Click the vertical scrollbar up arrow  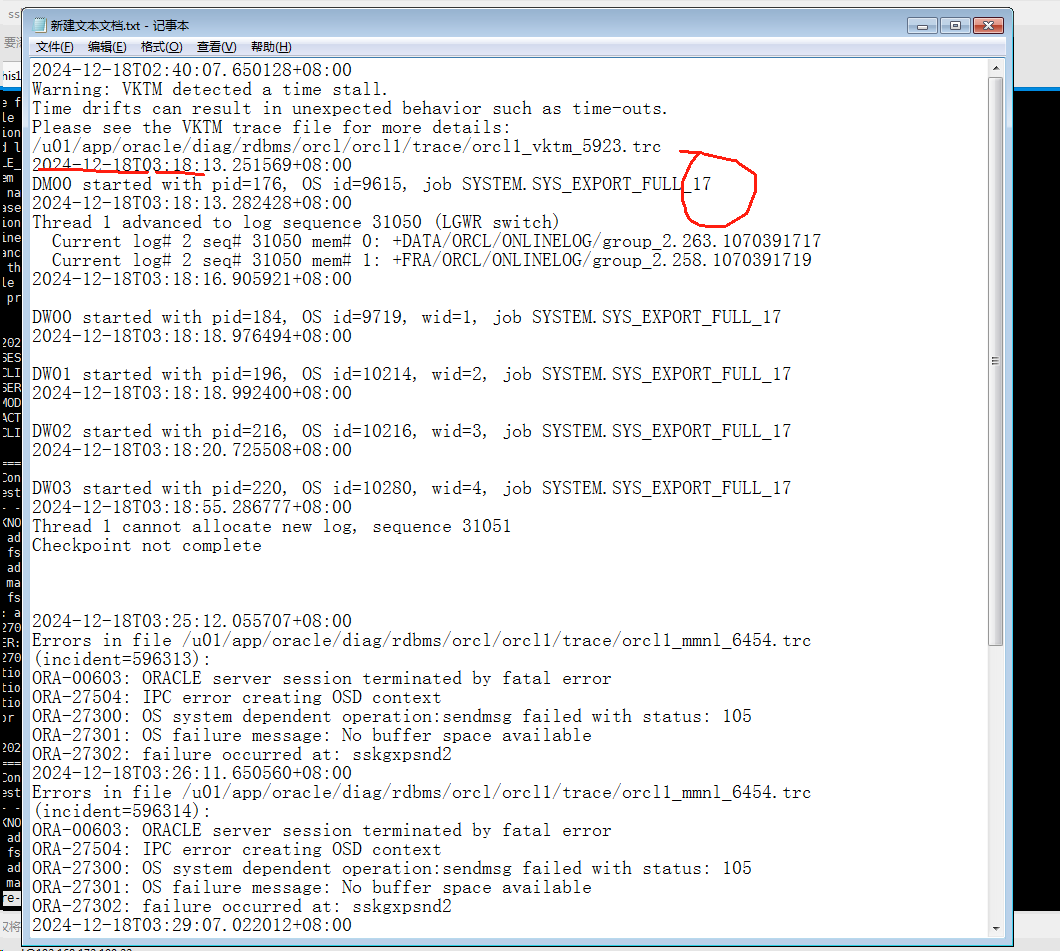point(996,68)
